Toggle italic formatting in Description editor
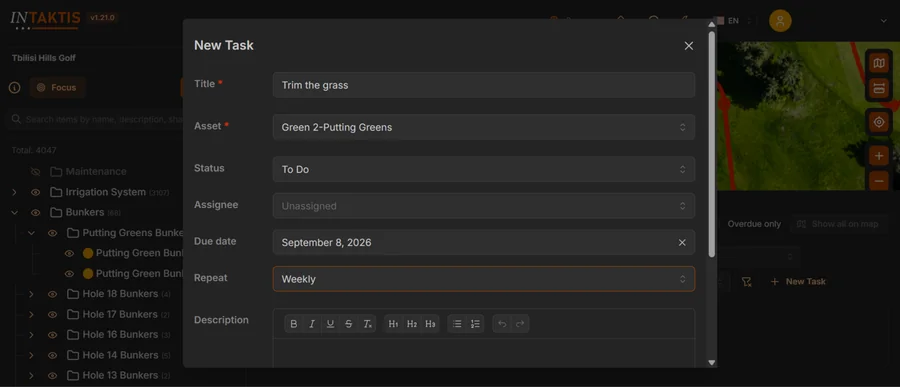 click(312, 324)
